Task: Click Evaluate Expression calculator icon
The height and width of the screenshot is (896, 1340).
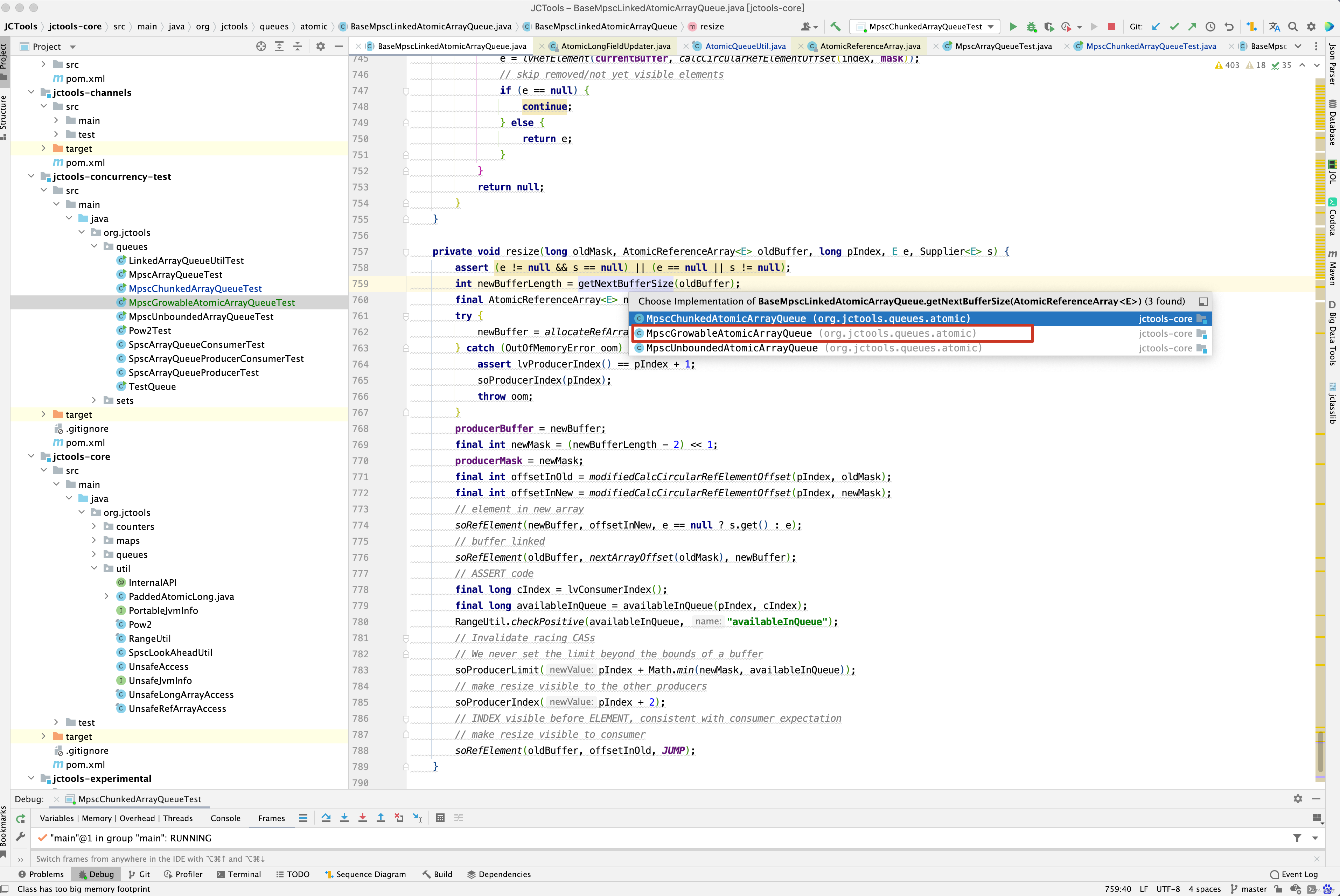Action: point(440,818)
